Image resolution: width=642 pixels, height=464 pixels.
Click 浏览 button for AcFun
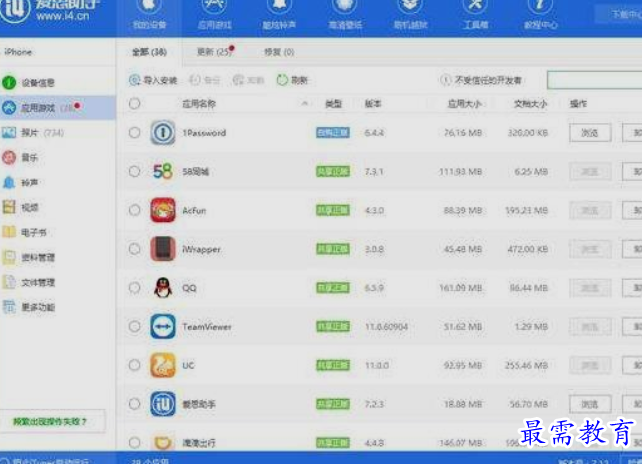click(x=590, y=210)
